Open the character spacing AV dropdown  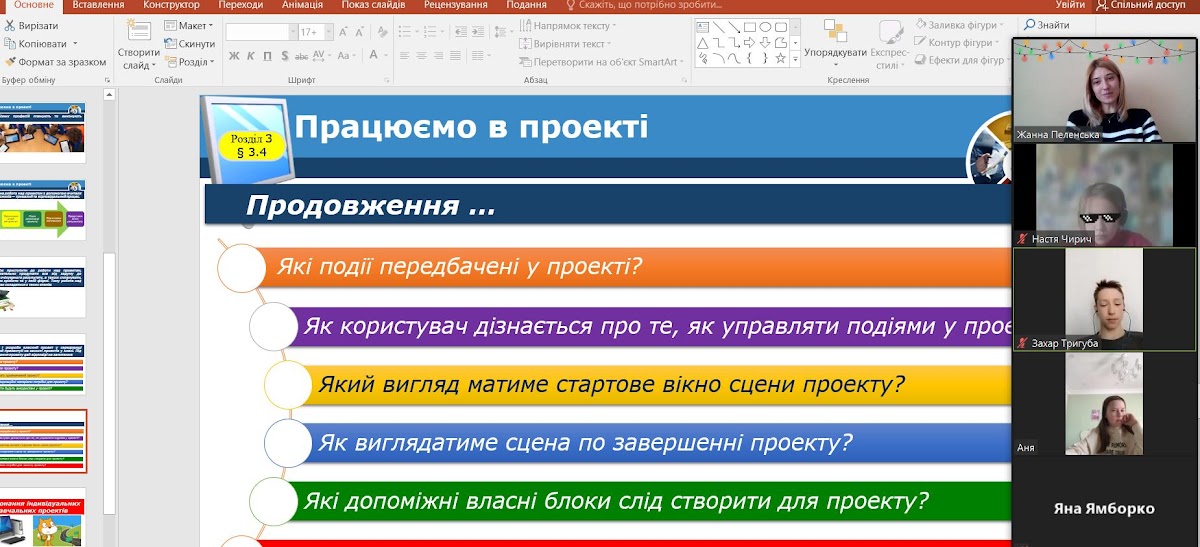tap(324, 56)
